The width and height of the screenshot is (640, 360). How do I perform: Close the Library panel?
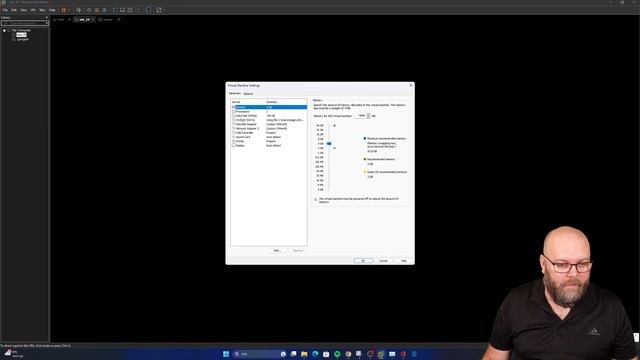[x=47, y=18]
